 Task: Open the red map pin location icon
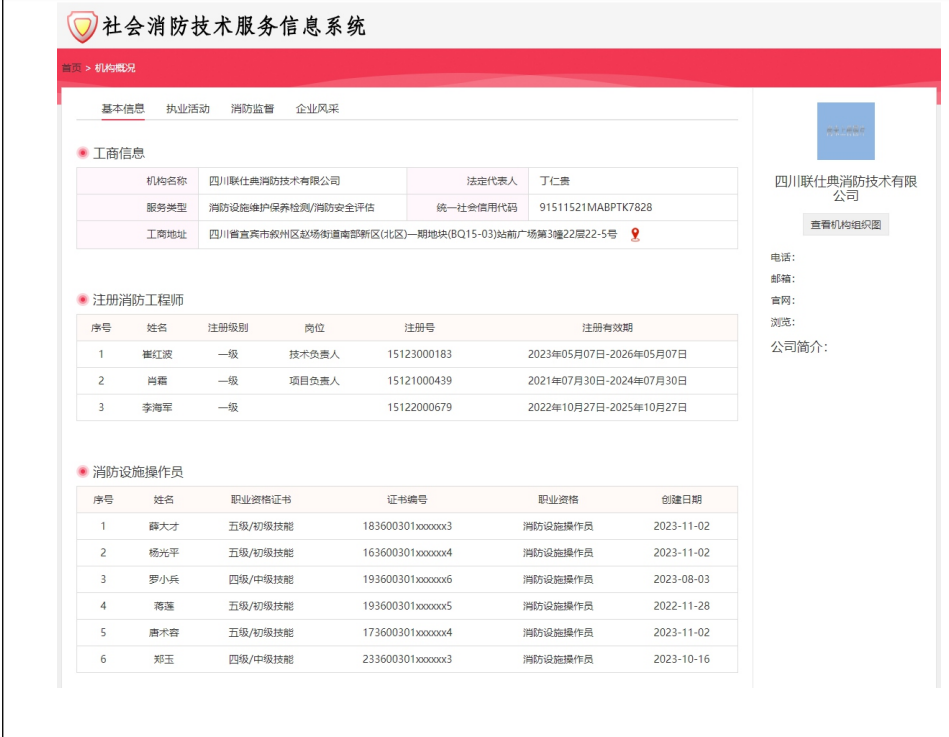pyautogui.click(x=635, y=234)
